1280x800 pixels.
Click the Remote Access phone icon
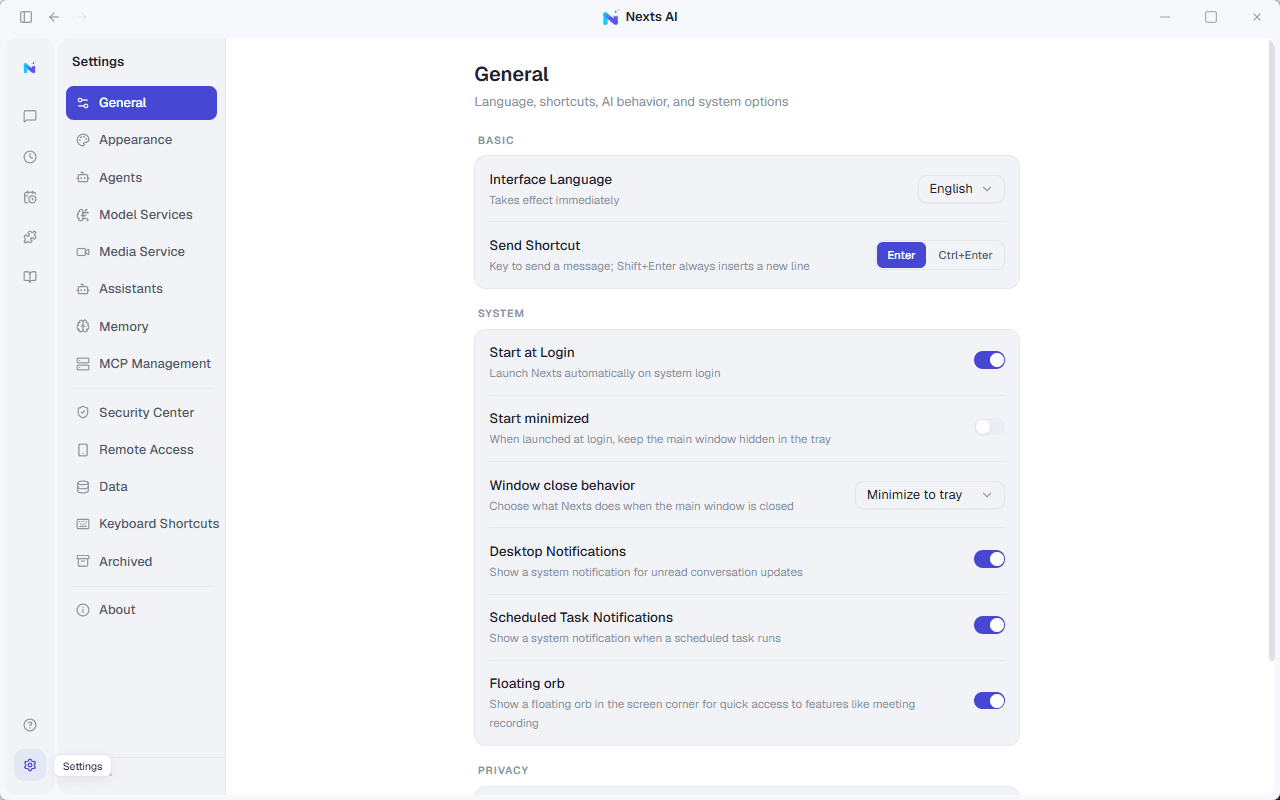point(83,450)
